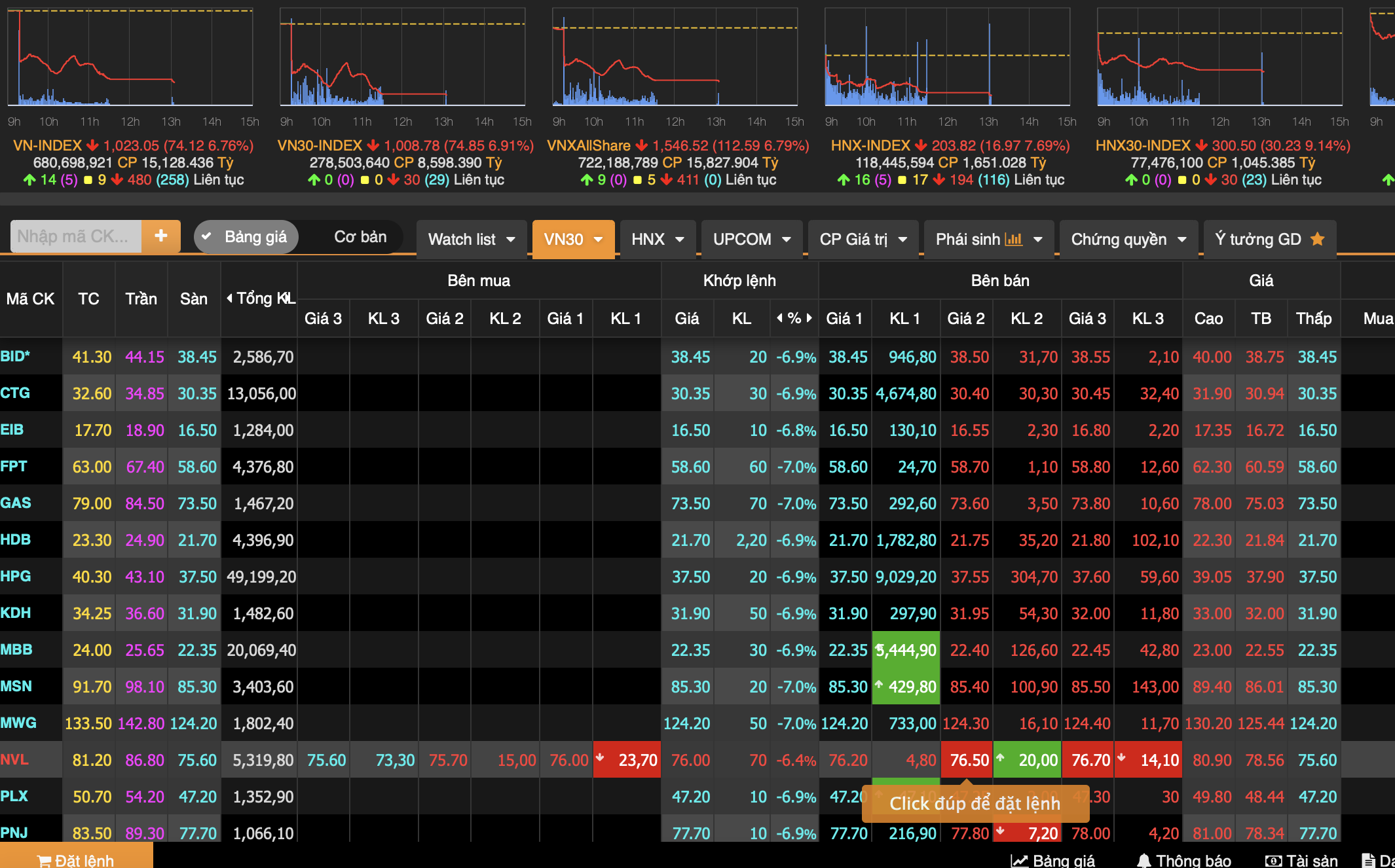Open the Chứng quyền dropdown
1395x868 pixels.
click(x=1129, y=240)
